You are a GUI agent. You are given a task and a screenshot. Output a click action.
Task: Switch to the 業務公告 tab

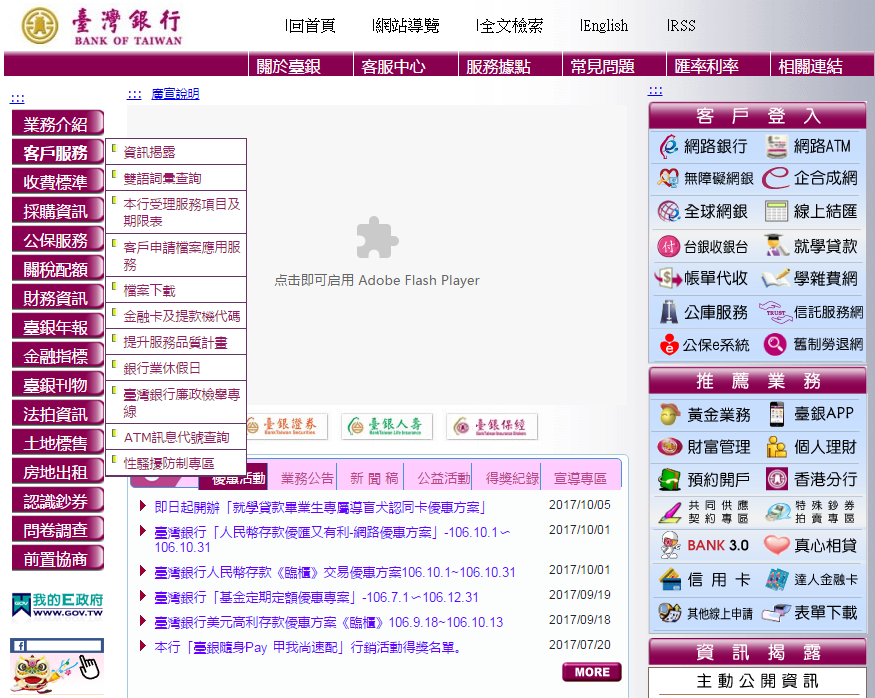pos(302,477)
